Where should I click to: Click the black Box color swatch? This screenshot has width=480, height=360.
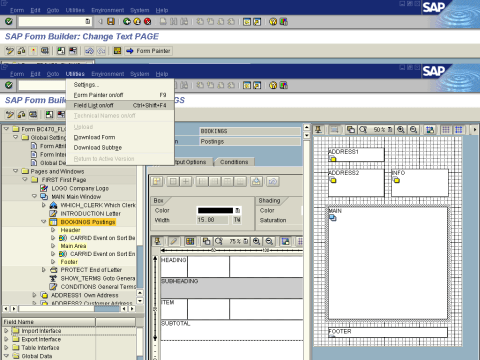pos(216,210)
